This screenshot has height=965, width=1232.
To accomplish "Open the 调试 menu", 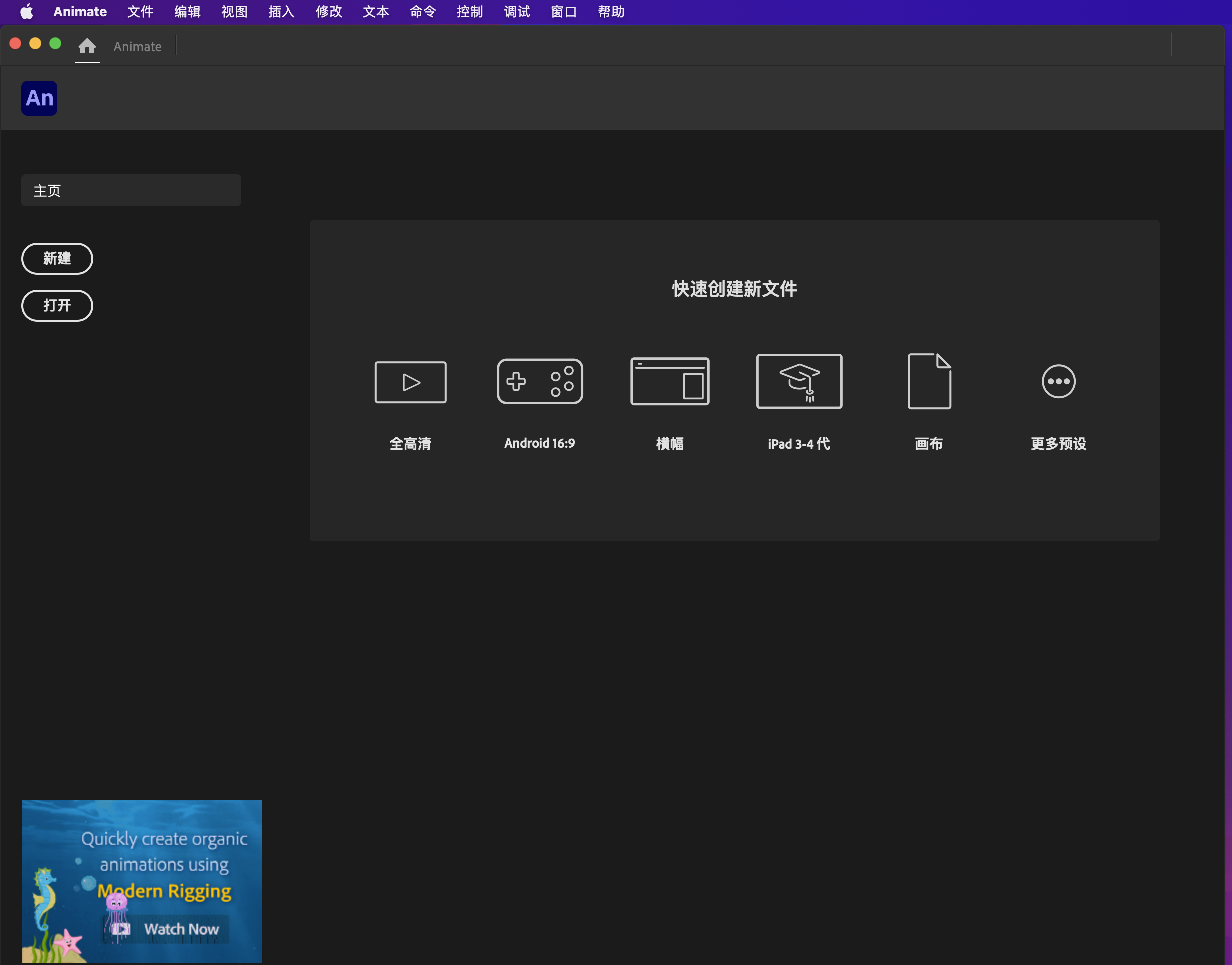I will click(x=516, y=12).
